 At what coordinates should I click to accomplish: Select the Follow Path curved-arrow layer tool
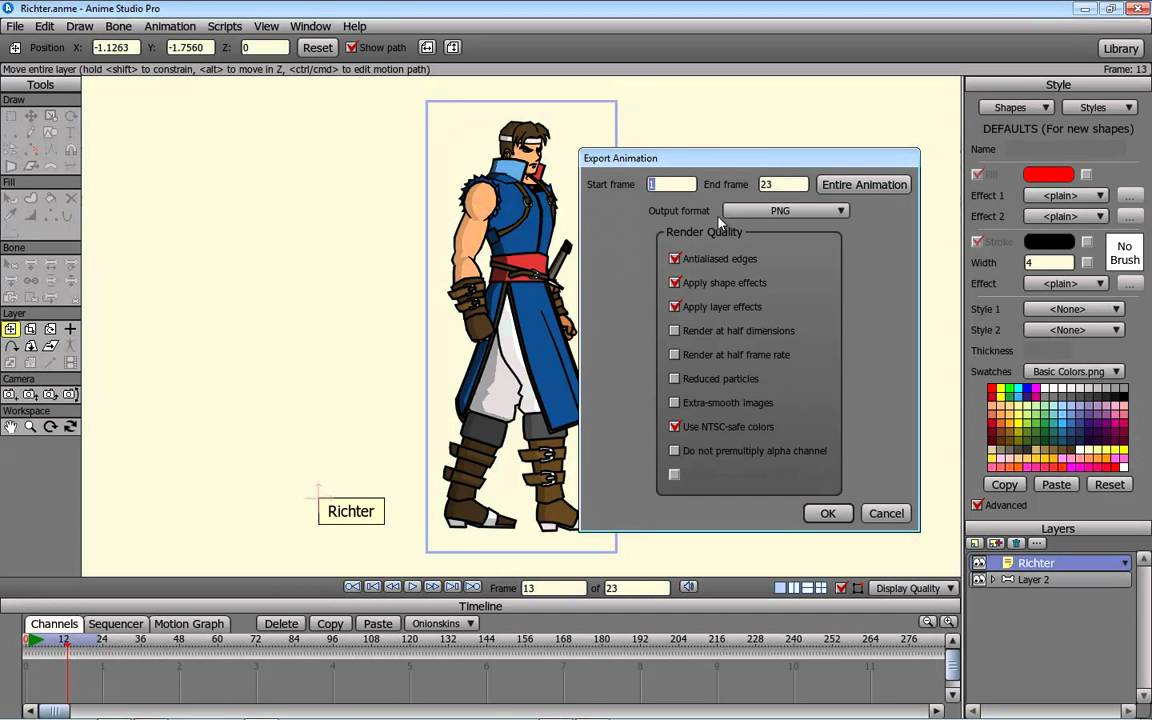click(x=10, y=345)
